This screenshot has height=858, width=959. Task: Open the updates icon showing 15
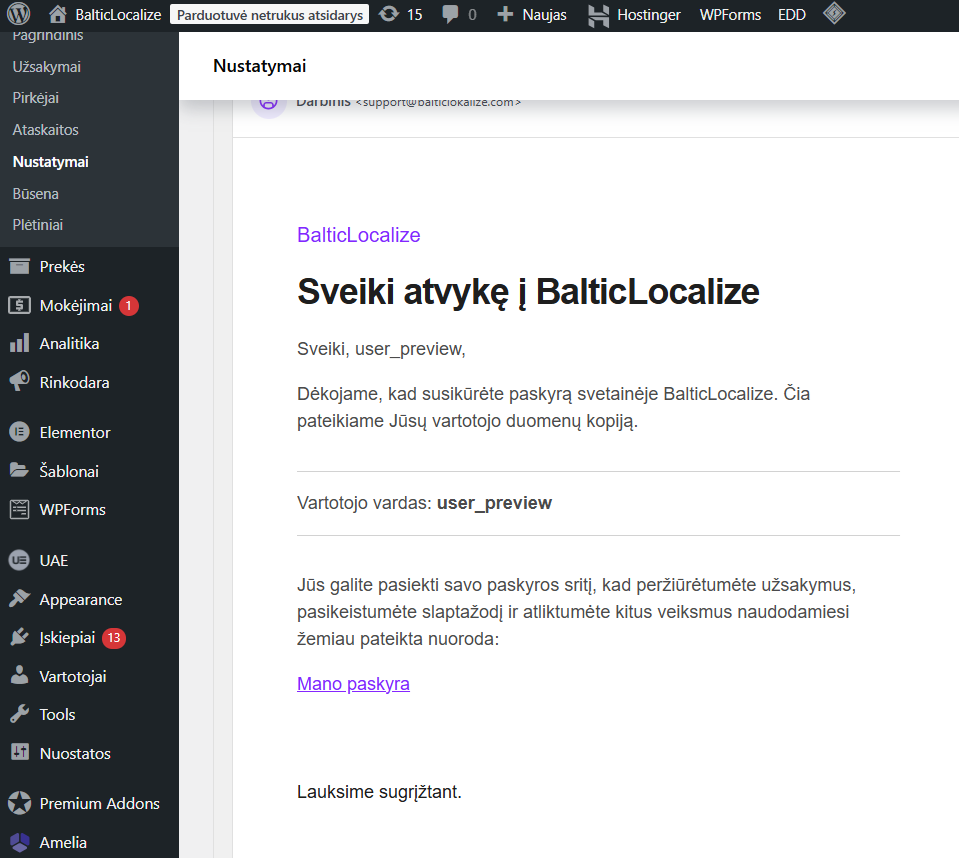tap(389, 15)
